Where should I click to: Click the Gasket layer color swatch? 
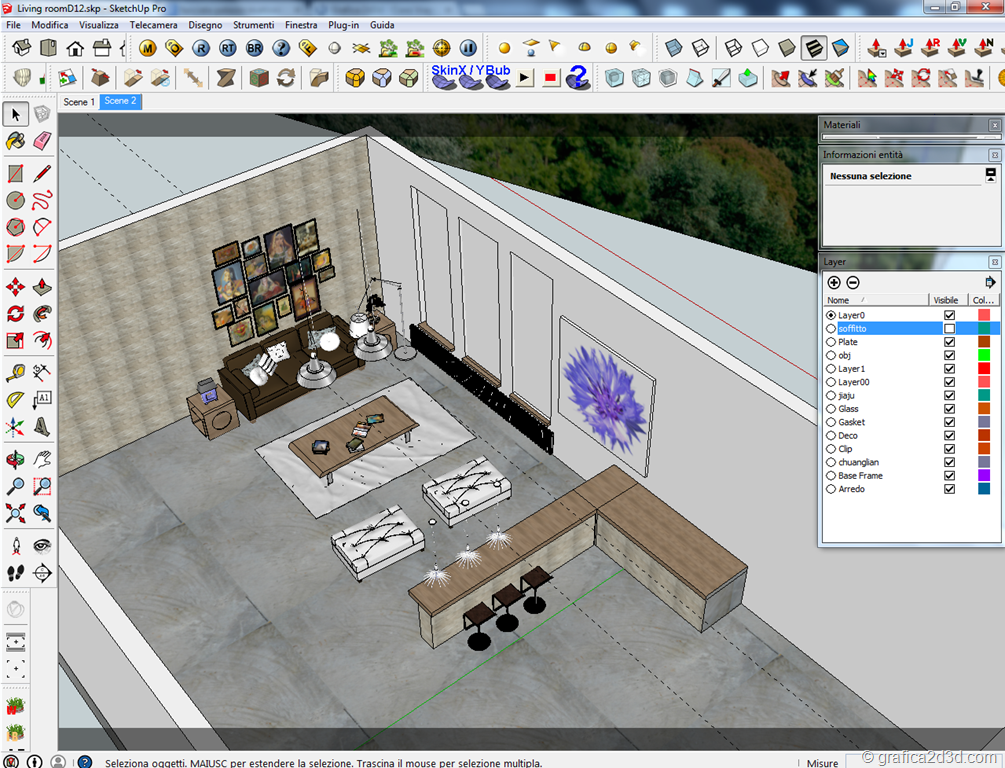pyautogui.click(x=984, y=422)
